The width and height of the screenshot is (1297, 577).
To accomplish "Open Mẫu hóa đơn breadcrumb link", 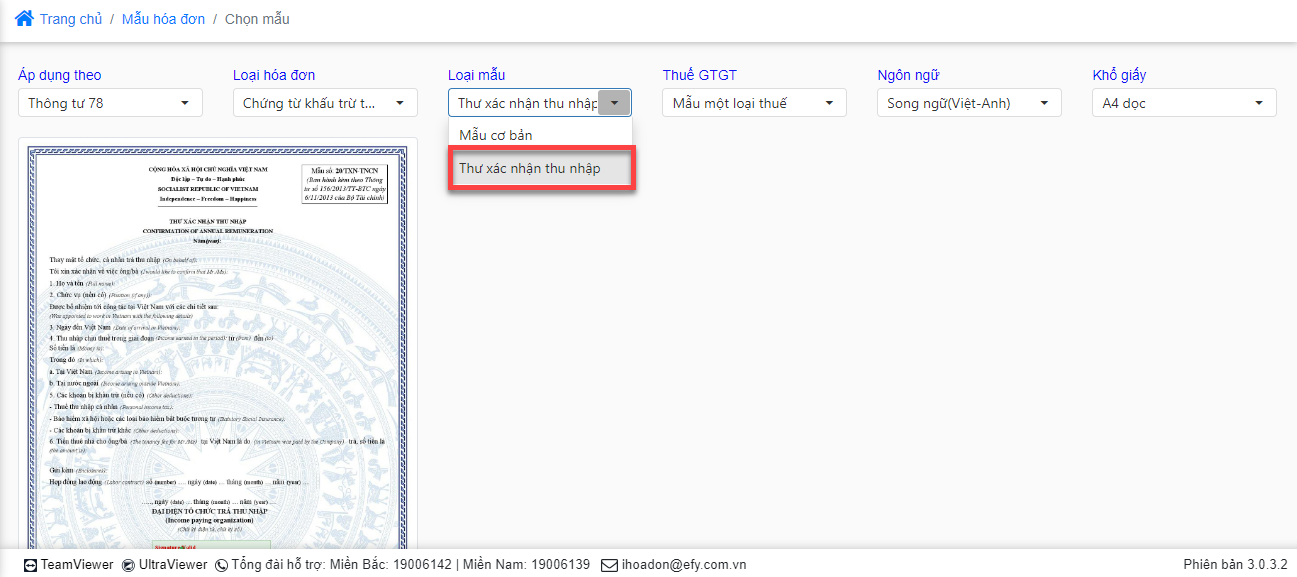I will point(161,19).
